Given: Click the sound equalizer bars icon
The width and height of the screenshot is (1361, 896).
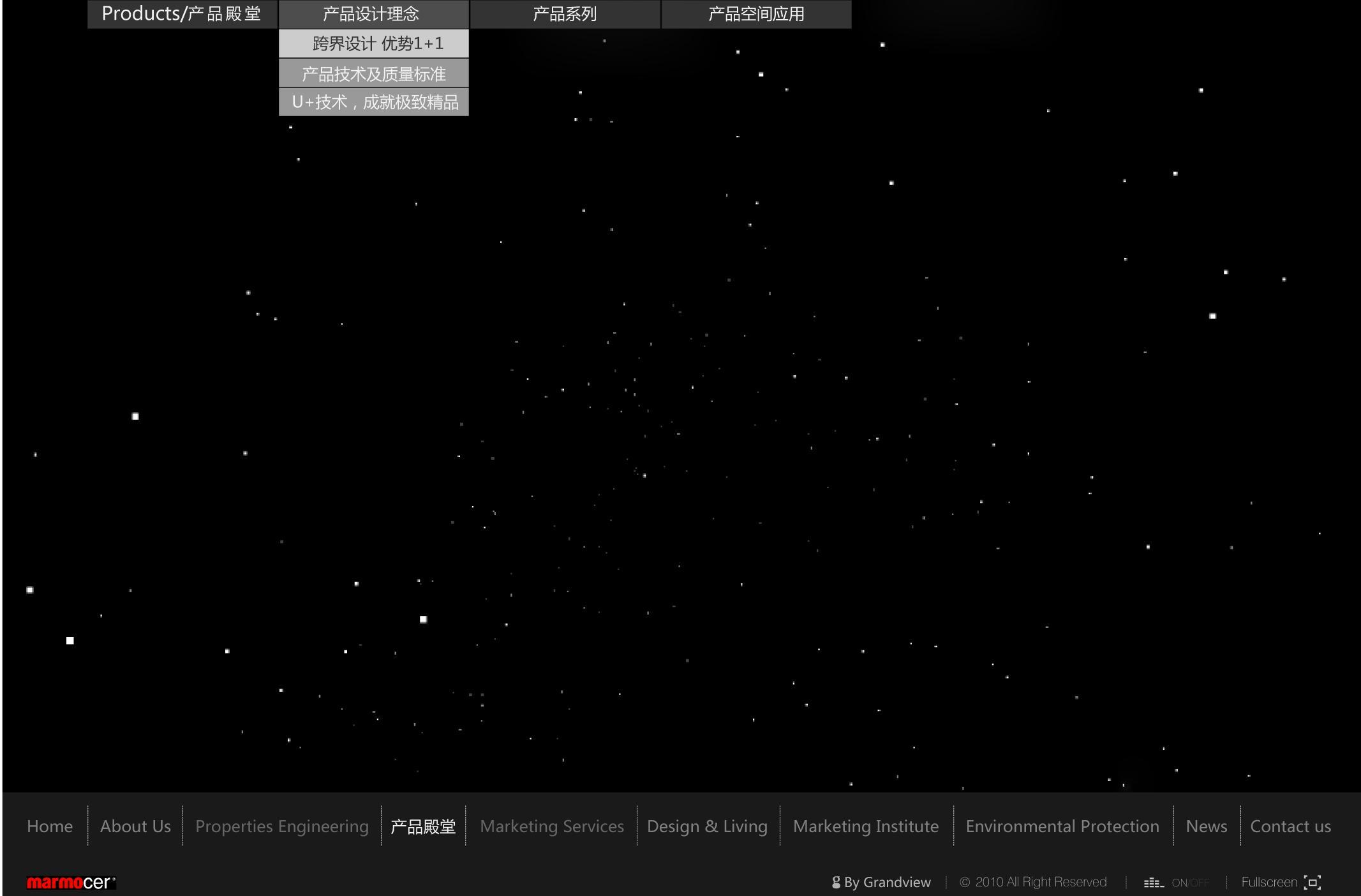Looking at the screenshot, I should [x=1153, y=883].
